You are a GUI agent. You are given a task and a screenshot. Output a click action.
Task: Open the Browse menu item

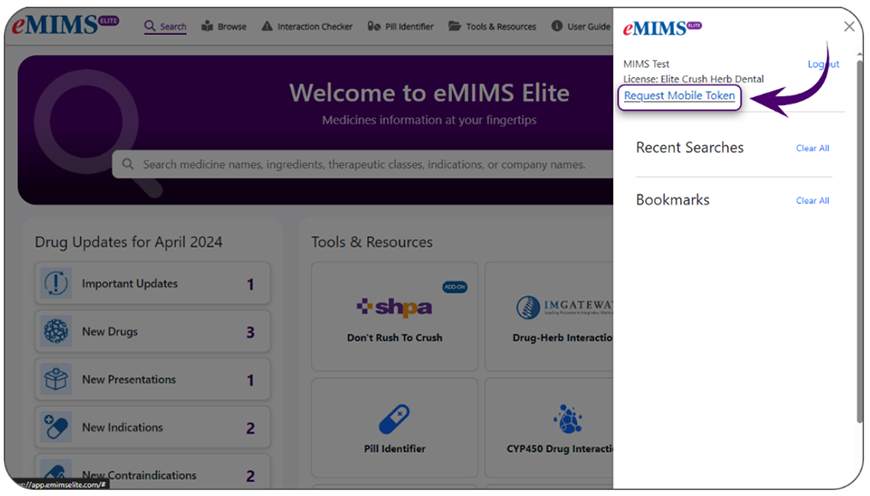coord(232,27)
